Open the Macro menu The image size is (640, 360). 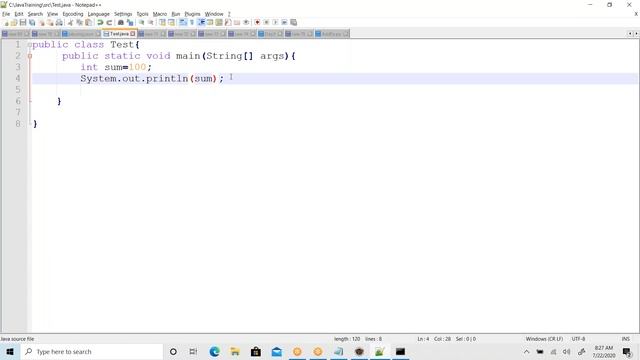pos(160,14)
